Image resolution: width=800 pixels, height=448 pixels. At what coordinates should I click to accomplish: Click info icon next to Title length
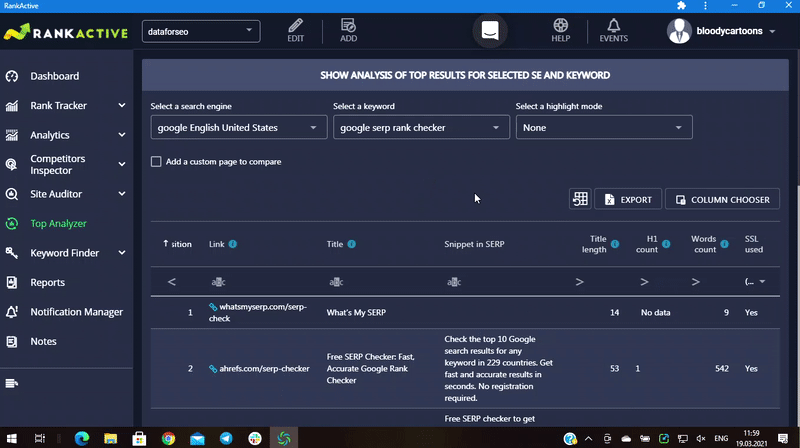tap(615, 244)
